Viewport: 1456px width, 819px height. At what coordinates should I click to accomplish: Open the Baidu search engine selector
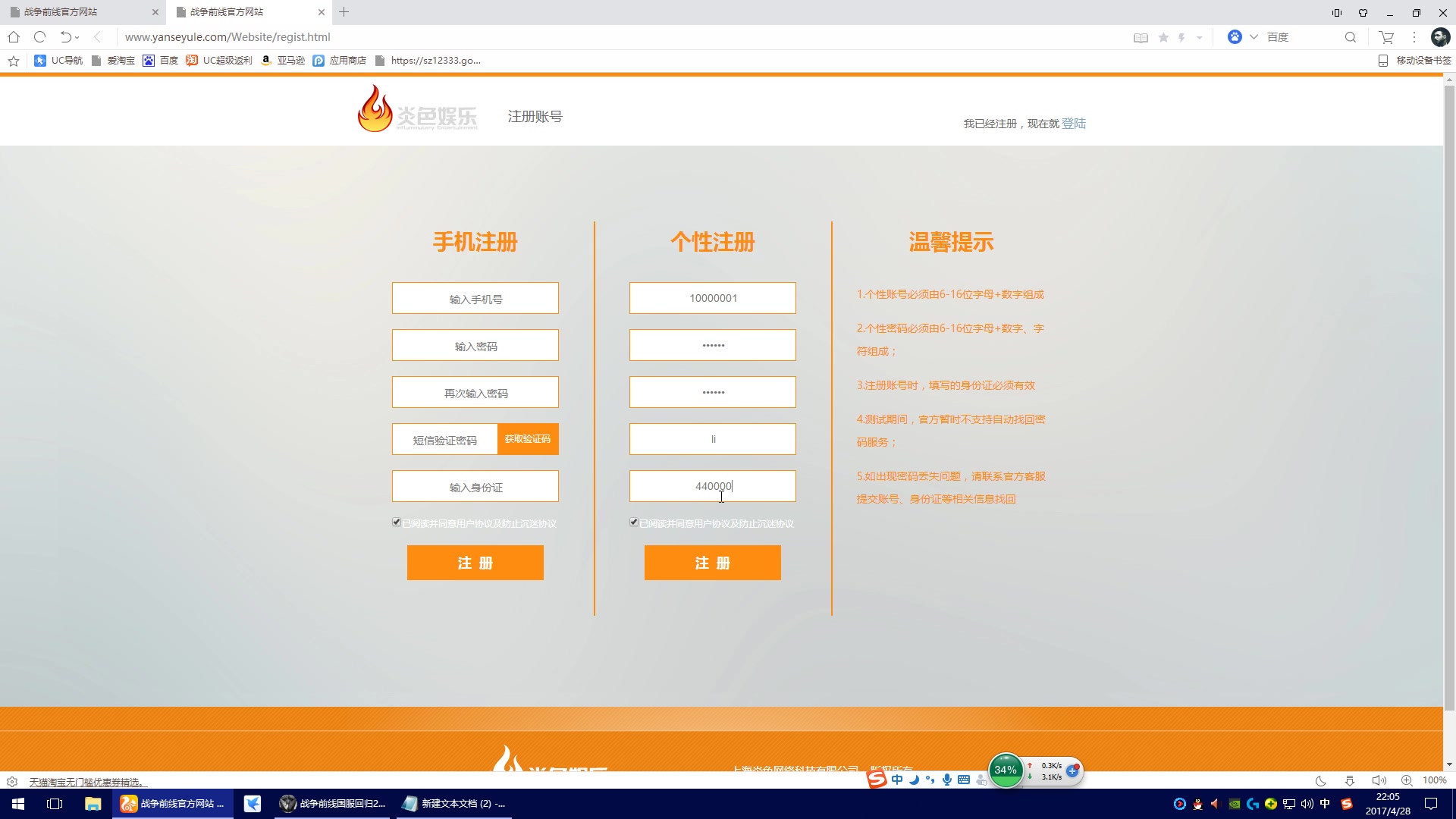click(1243, 37)
